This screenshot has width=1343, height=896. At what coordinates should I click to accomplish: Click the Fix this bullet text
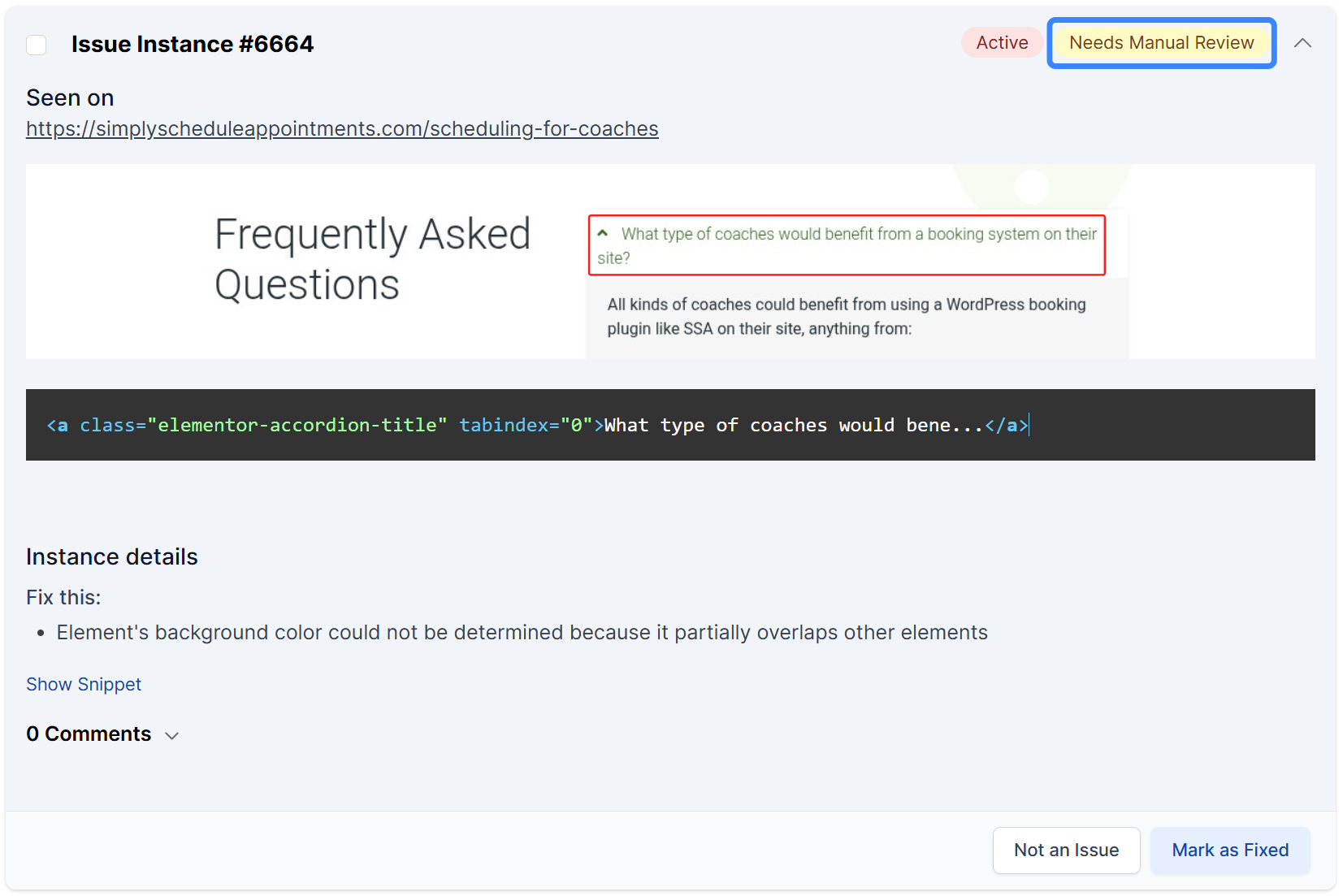[x=521, y=632]
